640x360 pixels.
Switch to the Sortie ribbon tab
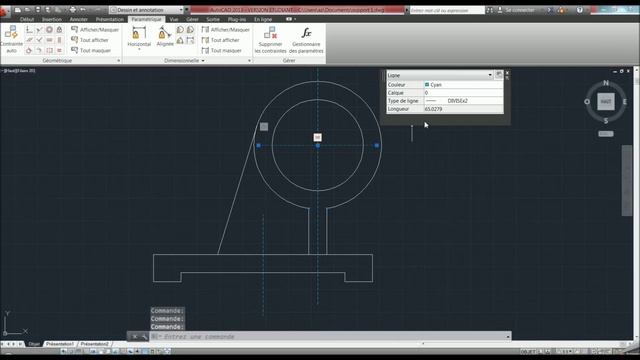tap(213, 19)
